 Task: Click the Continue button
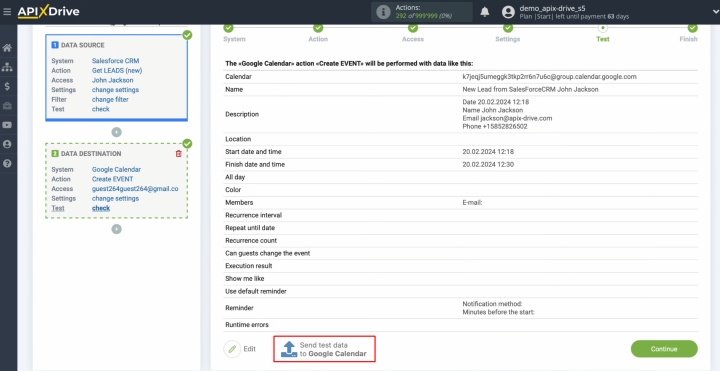coord(664,349)
